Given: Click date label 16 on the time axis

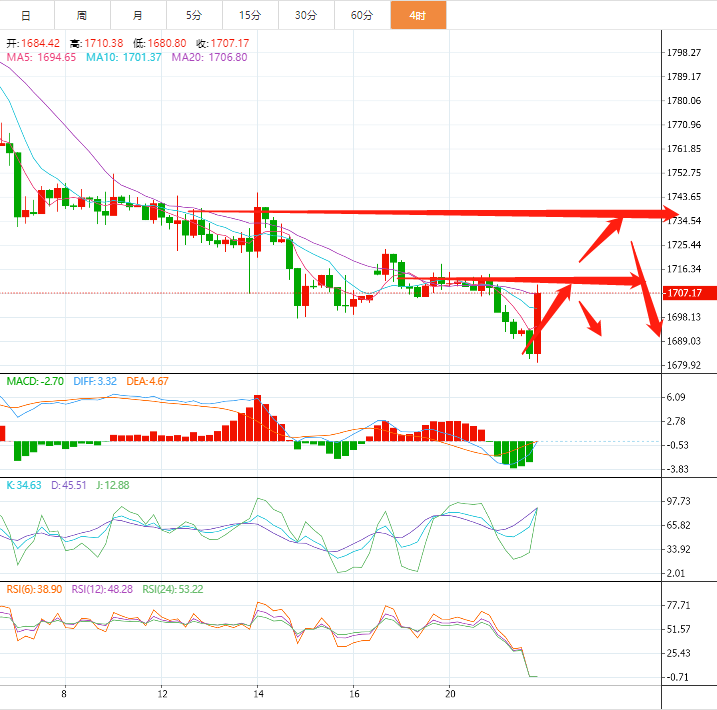Looking at the screenshot, I should tap(354, 694).
